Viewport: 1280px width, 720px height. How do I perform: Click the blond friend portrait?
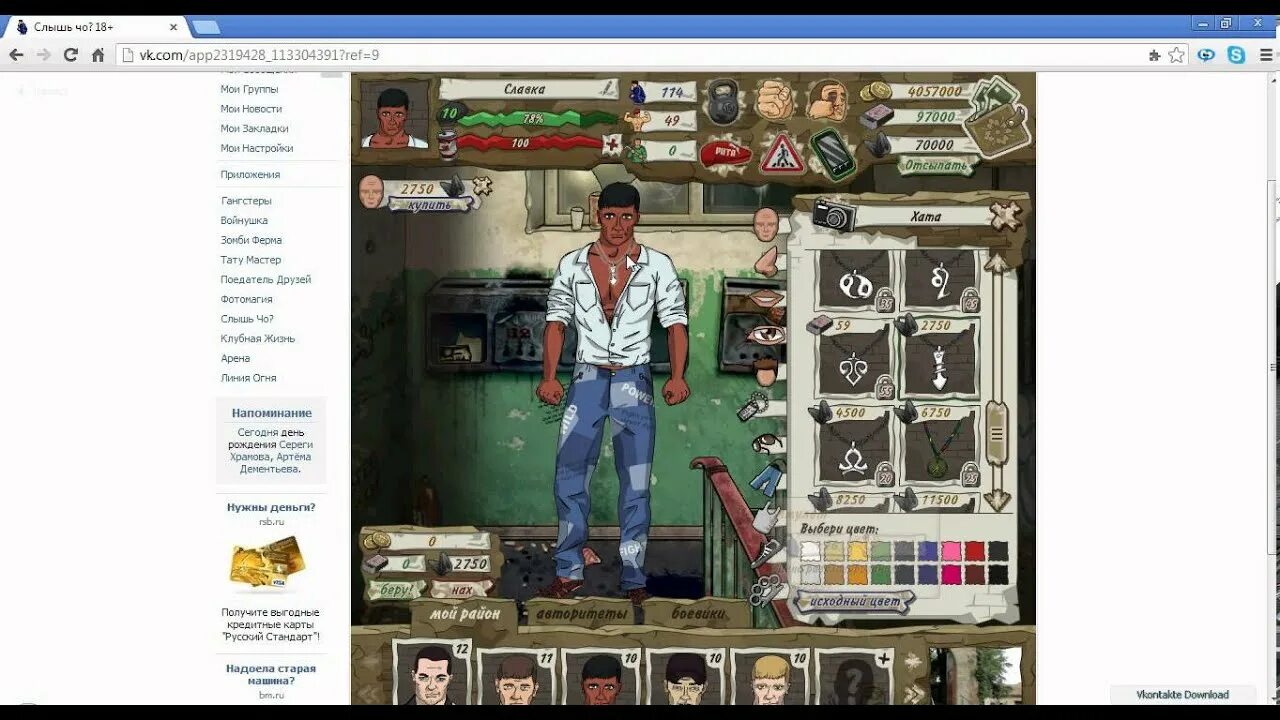click(769, 677)
